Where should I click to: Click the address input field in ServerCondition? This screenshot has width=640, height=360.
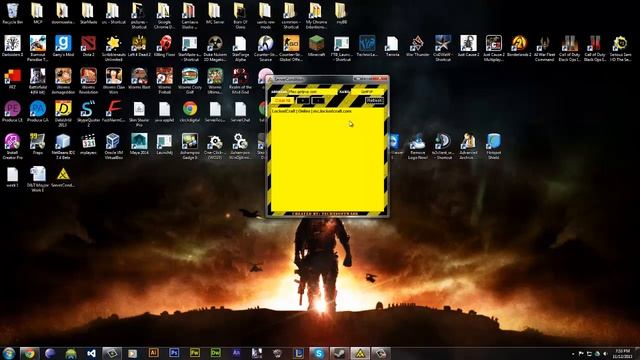312,92
